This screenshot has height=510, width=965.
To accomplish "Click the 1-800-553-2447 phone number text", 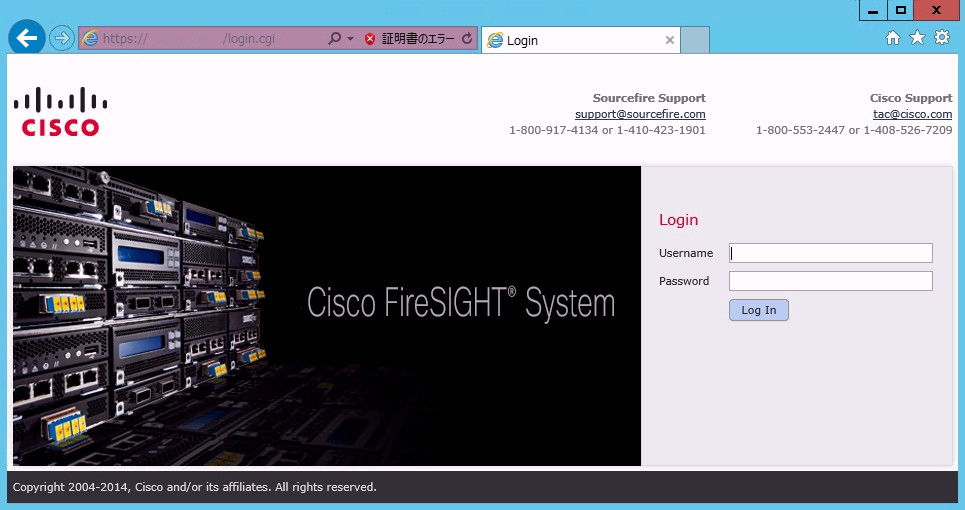I will pos(800,130).
